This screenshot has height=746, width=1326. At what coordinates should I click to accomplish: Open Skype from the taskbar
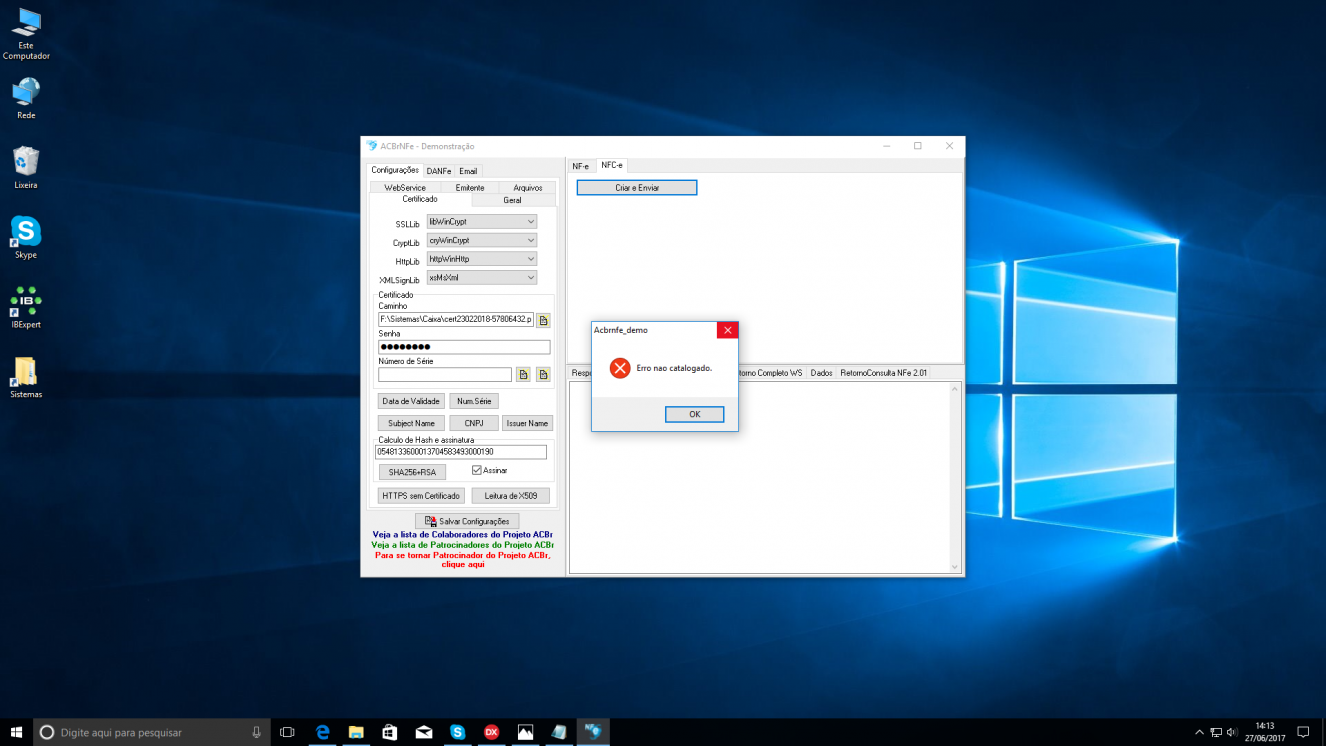tap(458, 732)
